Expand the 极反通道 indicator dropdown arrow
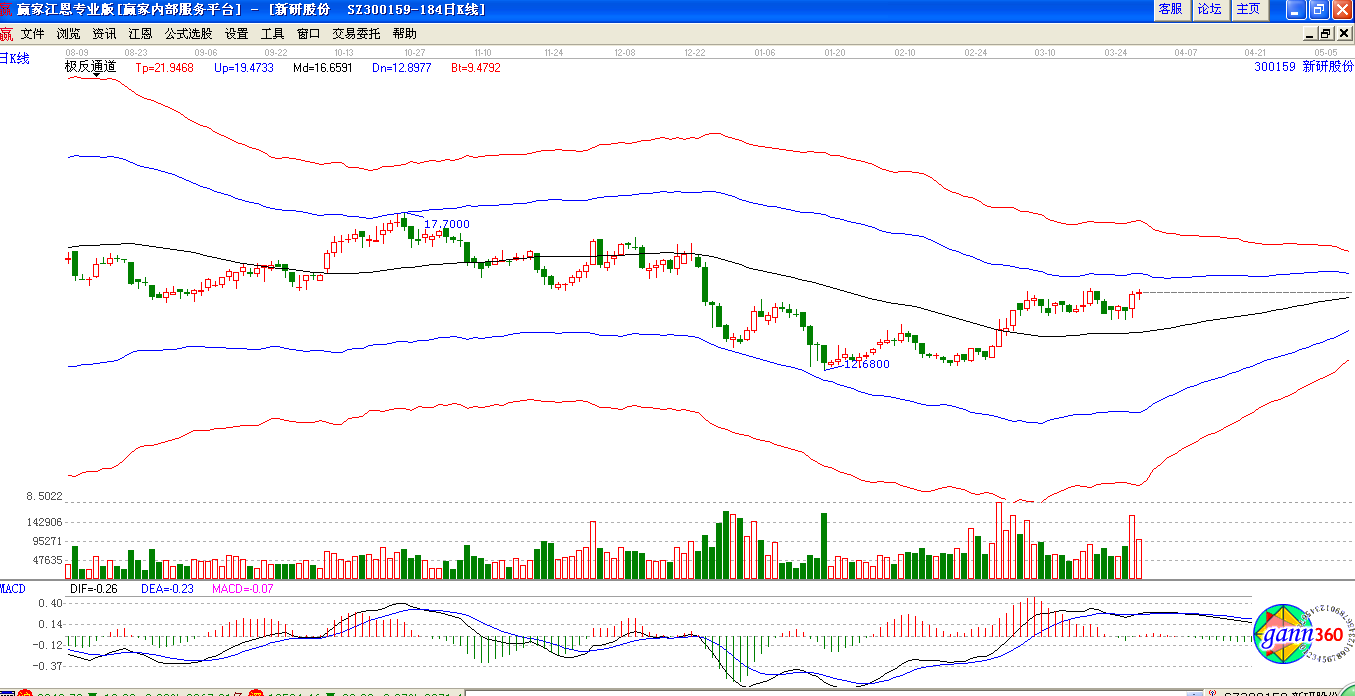This screenshot has height=696, width=1355. coord(95,75)
